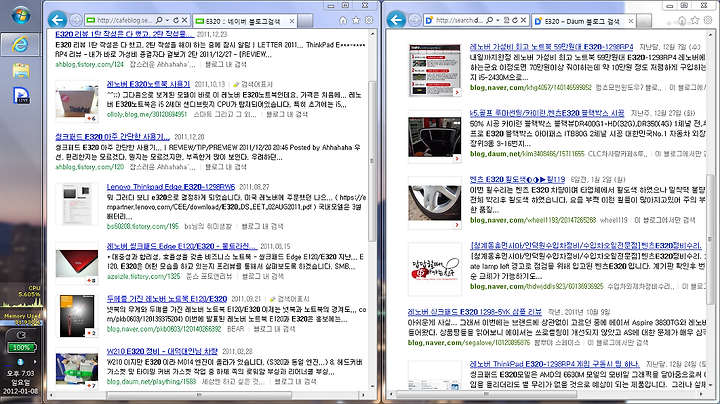Open '레노버 가성비 최고 노트북 59만원대' Daum result
Screen dimensions: 720x404
pos(551,47)
